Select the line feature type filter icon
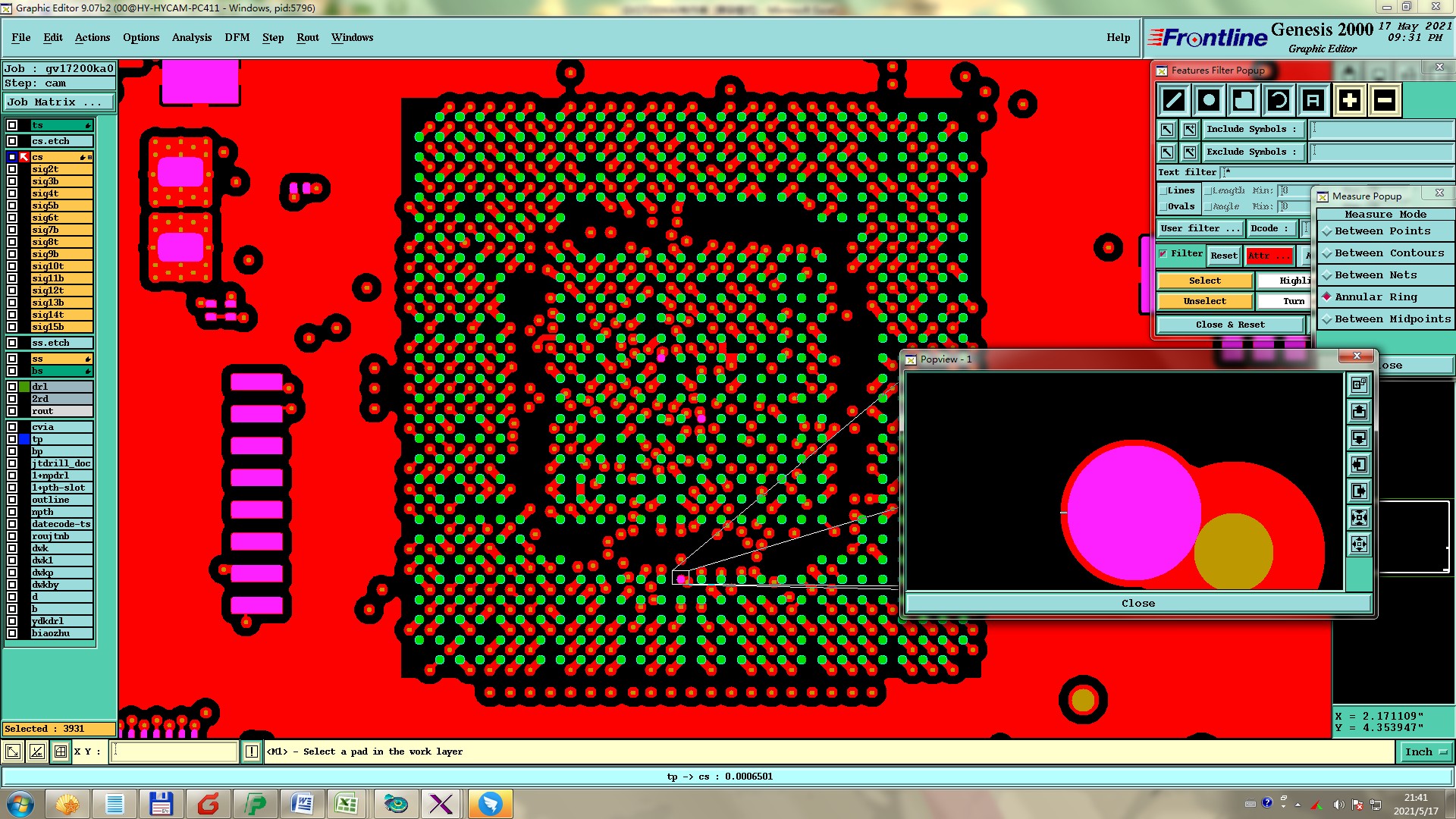Viewport: 1456px width, 819px height. [1174, 100]
